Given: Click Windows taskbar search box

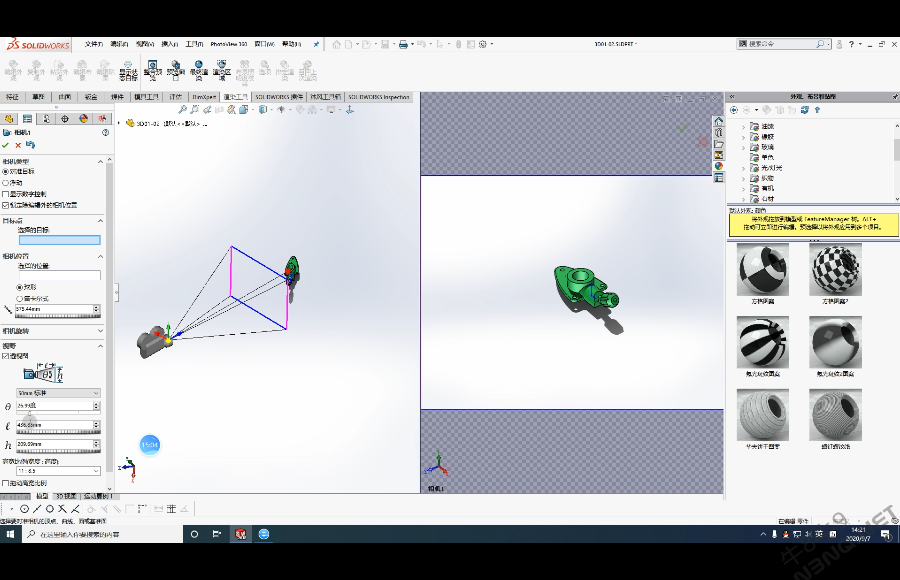Looking at the screenshot, I should 102,534.
